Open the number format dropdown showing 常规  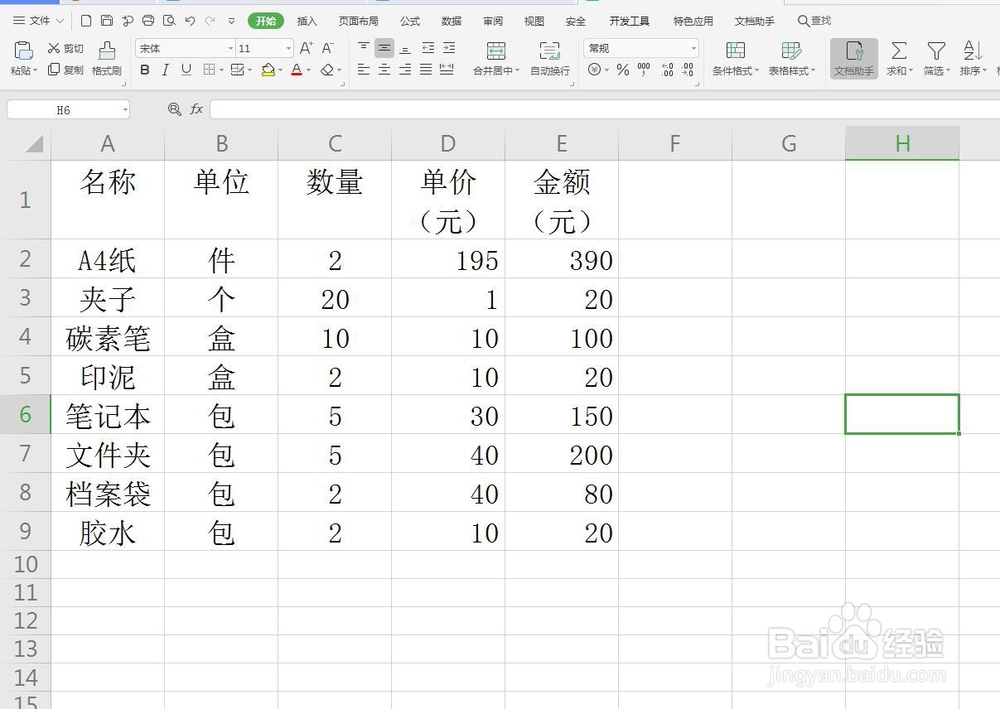[x=640, y=46]
